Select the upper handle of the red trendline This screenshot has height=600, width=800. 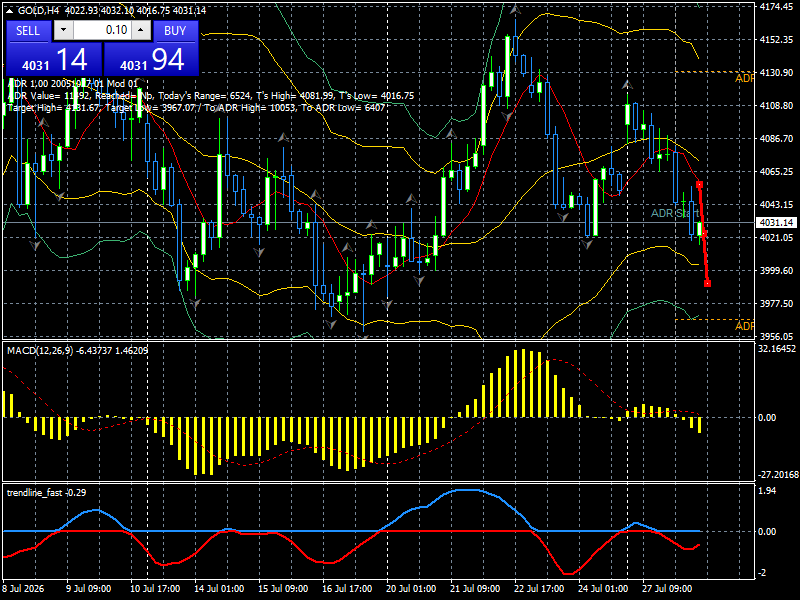pos(699,184)
